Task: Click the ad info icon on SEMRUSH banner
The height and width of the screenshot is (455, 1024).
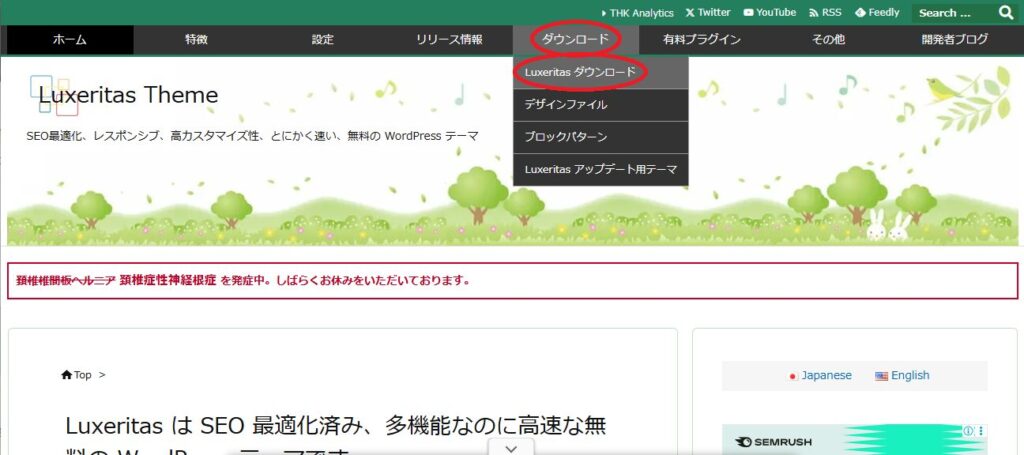Action: click(968, 431)
